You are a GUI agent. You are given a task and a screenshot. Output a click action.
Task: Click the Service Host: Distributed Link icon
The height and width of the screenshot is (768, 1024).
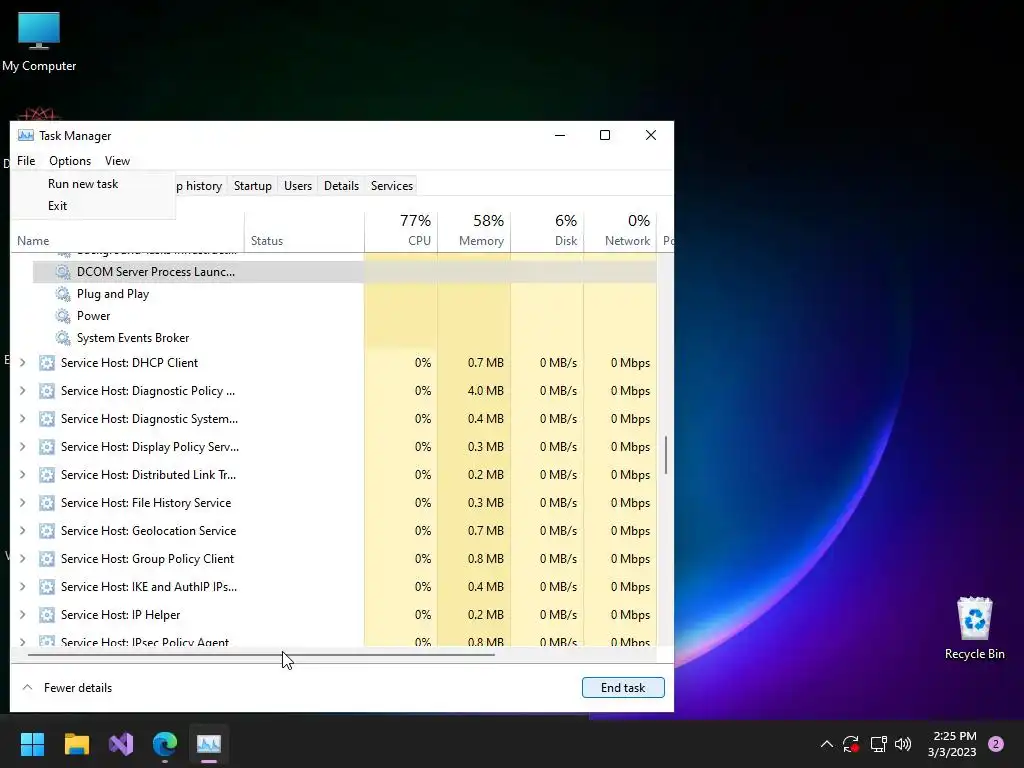click(46, 475)
